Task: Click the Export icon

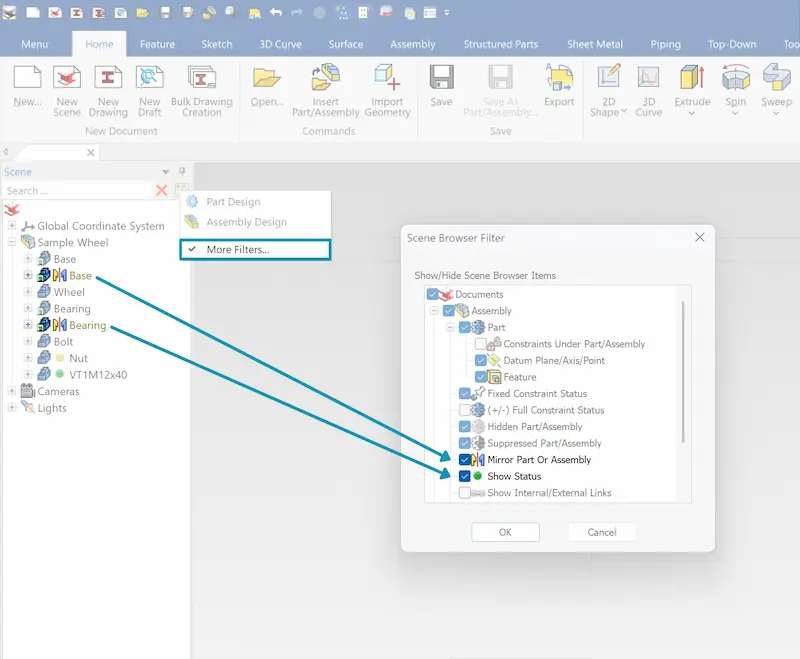Action: pyautogui.click(x=559, y=78)
